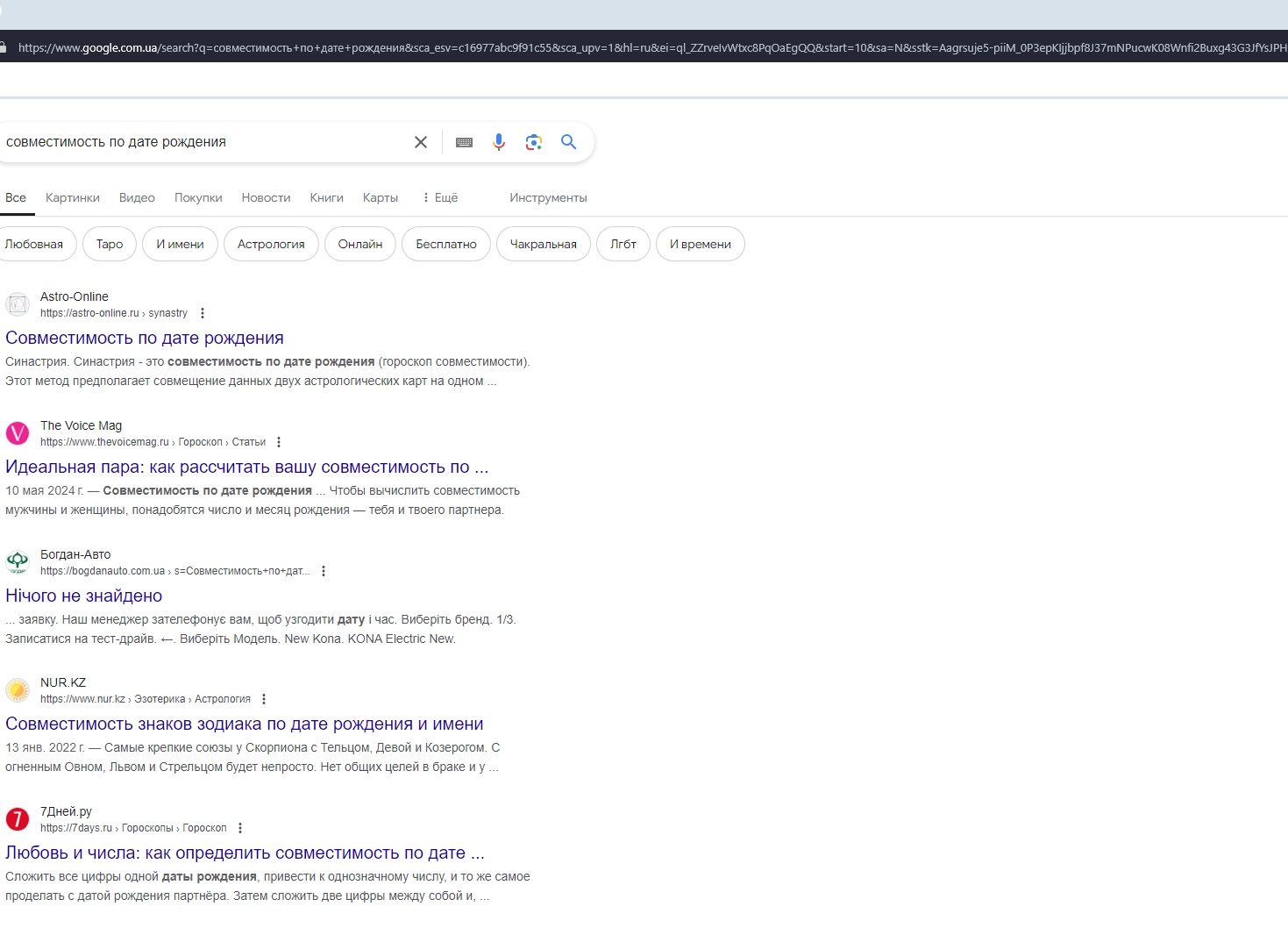Apply the Любовная filter chip
Viewport: 1288px width, 935px height.
point(35,244)
